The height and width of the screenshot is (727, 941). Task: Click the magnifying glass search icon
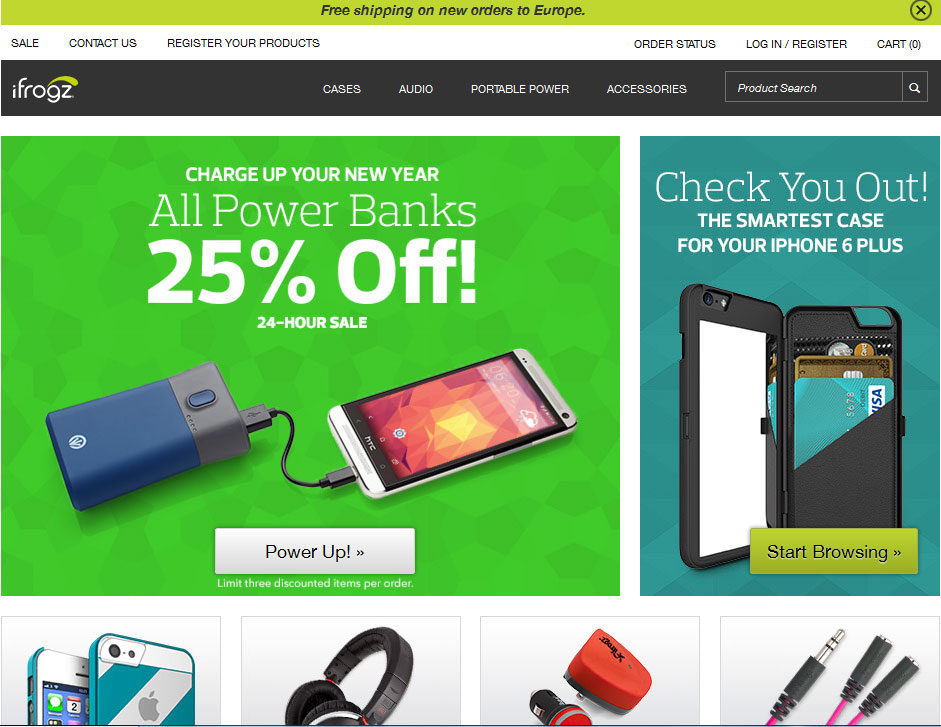tap(915, 88)
